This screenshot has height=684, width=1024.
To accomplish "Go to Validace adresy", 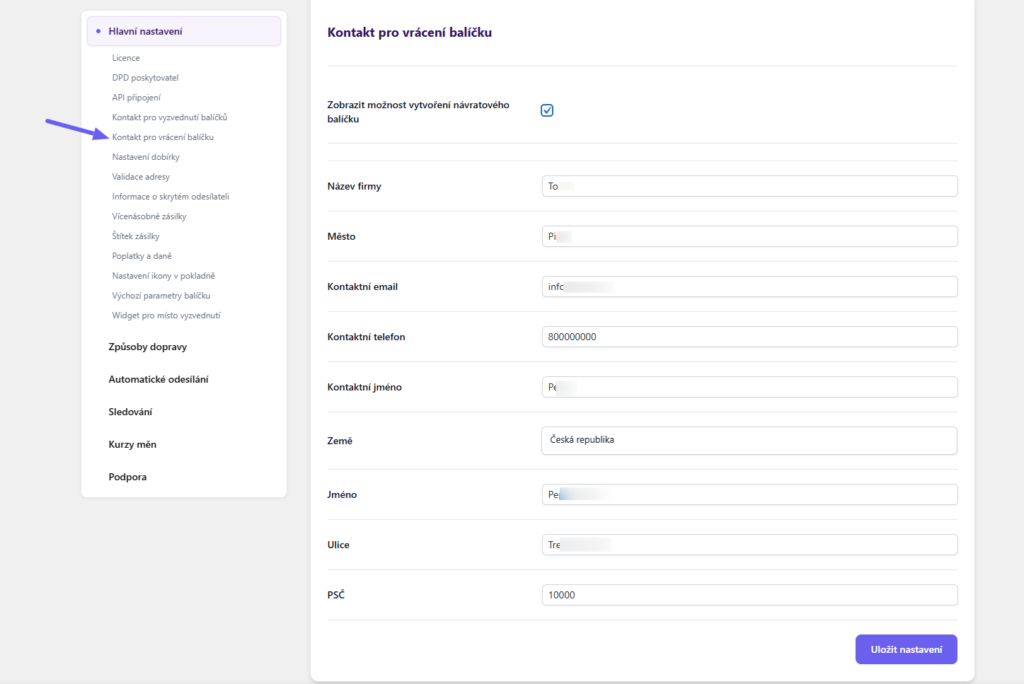I will (141, 177).
